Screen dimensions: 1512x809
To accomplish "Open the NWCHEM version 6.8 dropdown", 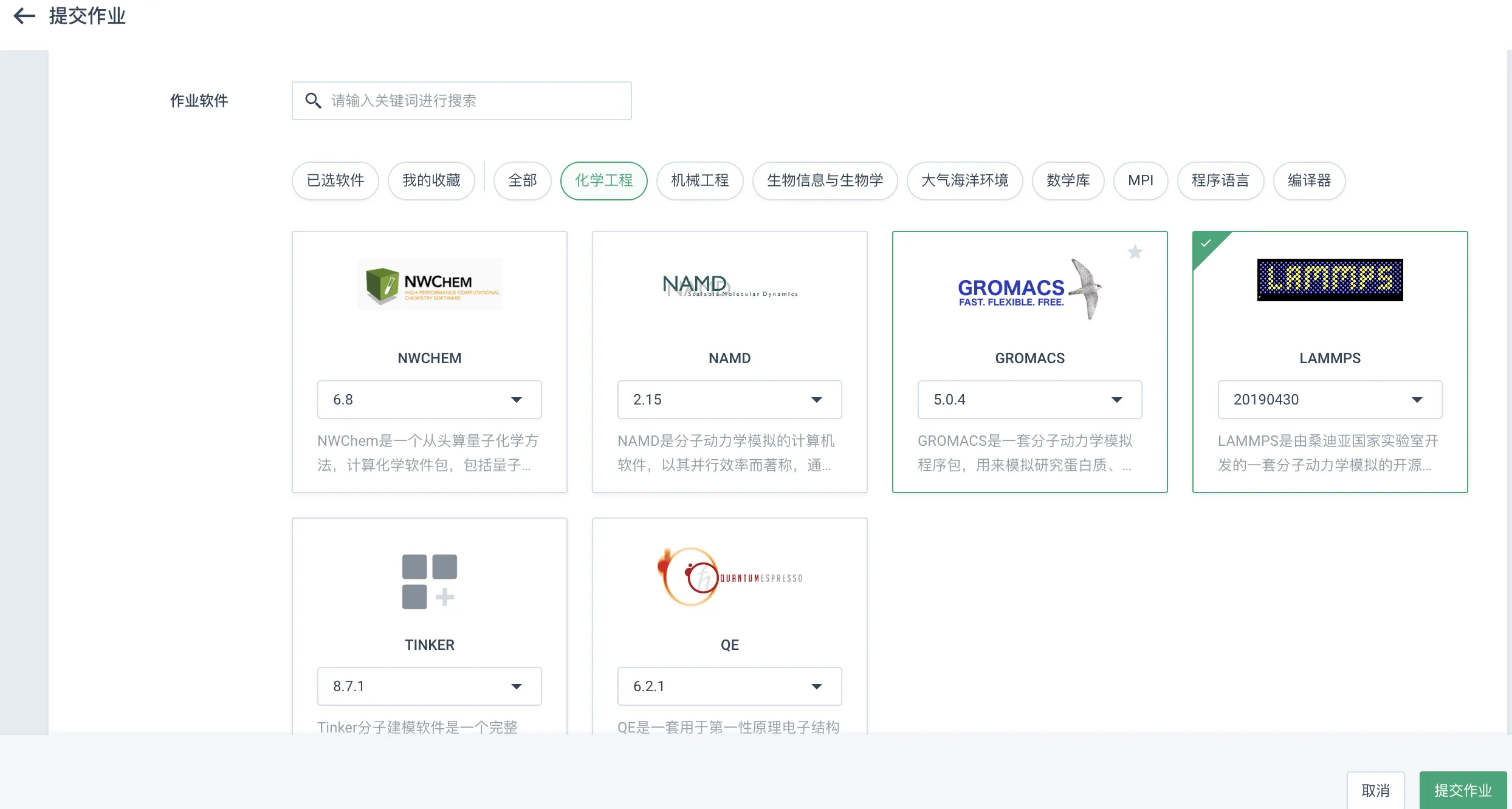I will (x=430, y=400).
